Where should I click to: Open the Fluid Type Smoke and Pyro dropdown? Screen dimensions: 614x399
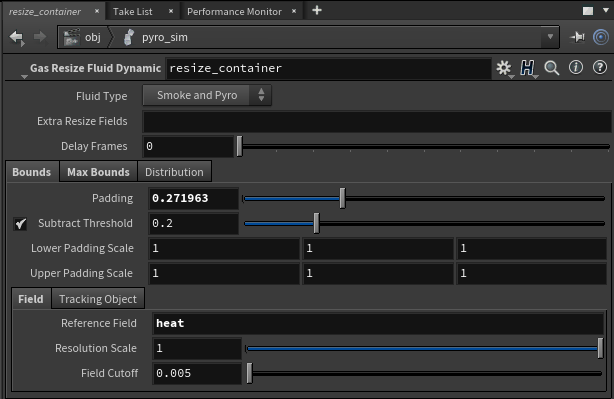(207, 95)
